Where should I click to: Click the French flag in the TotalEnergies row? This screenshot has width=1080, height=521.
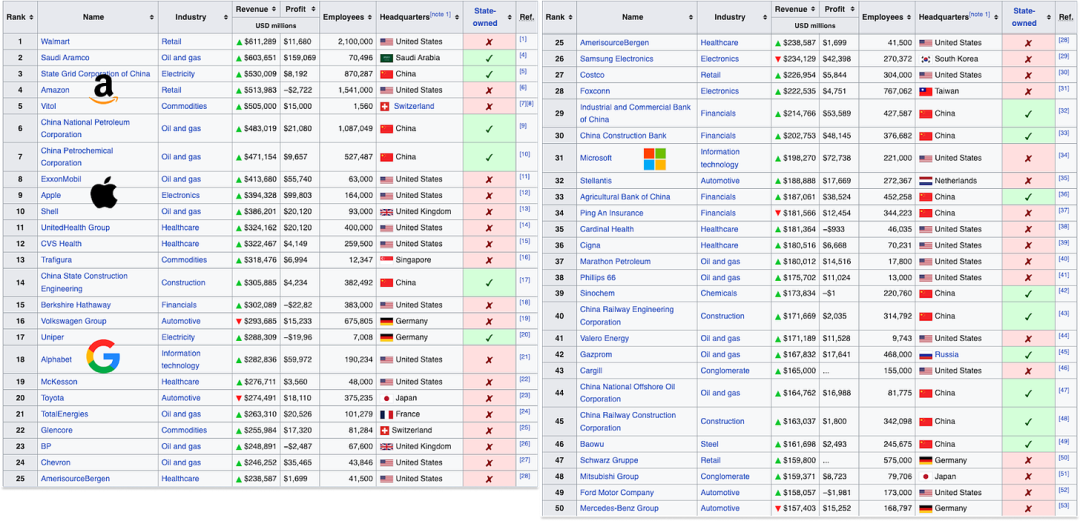point(386,414)
